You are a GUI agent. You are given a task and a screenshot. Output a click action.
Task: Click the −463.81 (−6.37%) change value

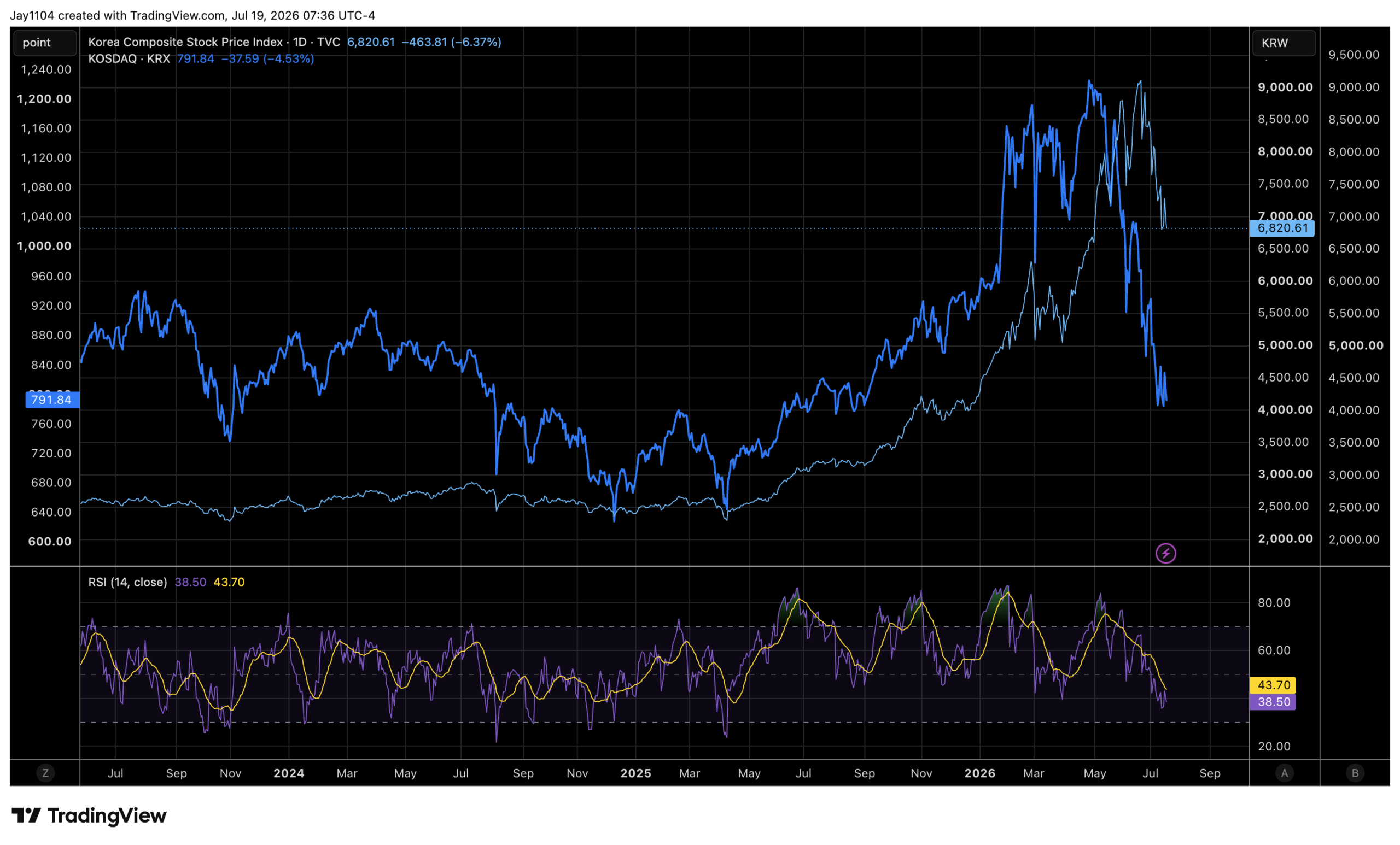point(451,42)
